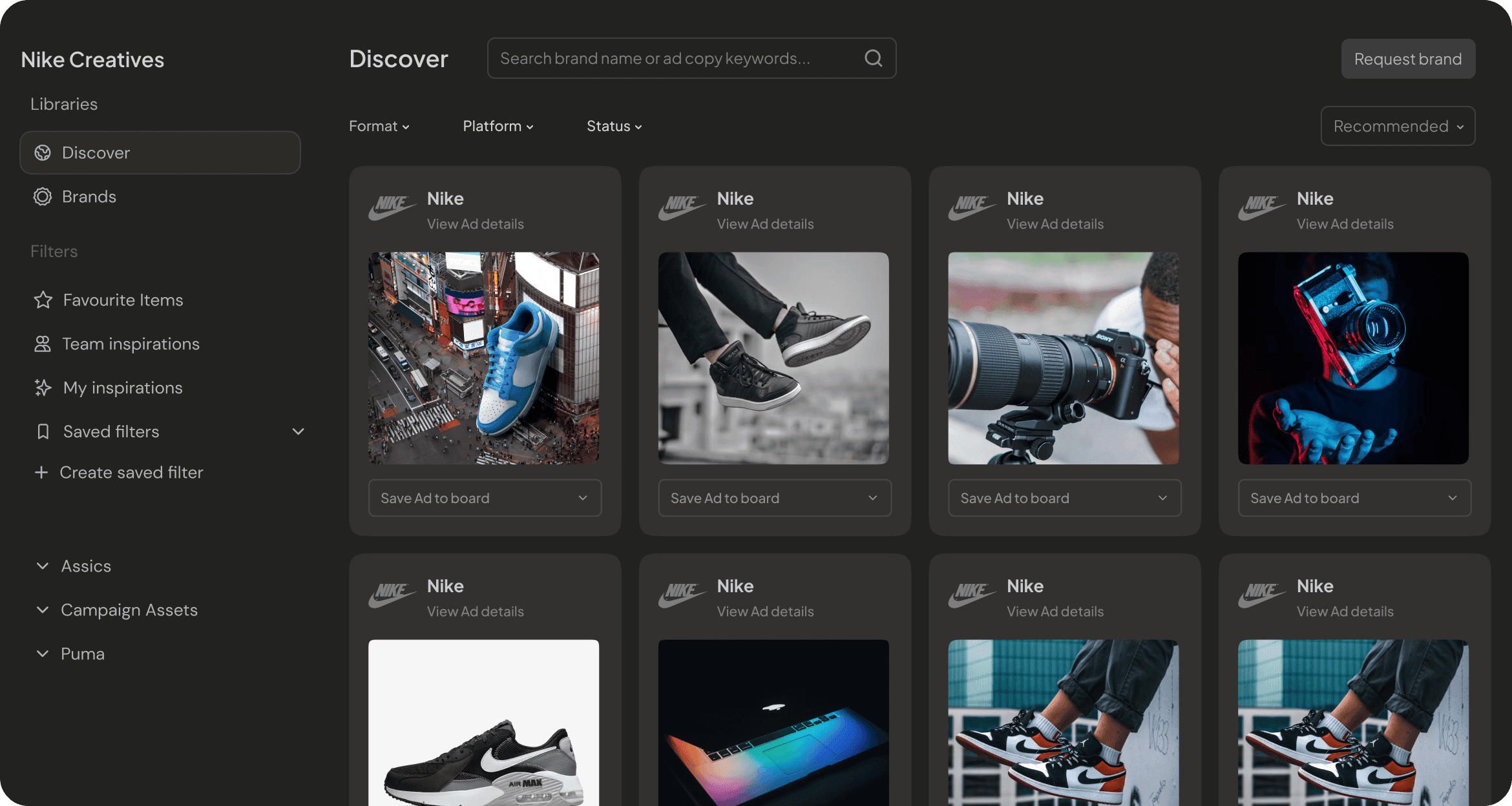Open the red vintage camera thumbnail
Screen dimensions: 1512x806
pos(1353,358)
